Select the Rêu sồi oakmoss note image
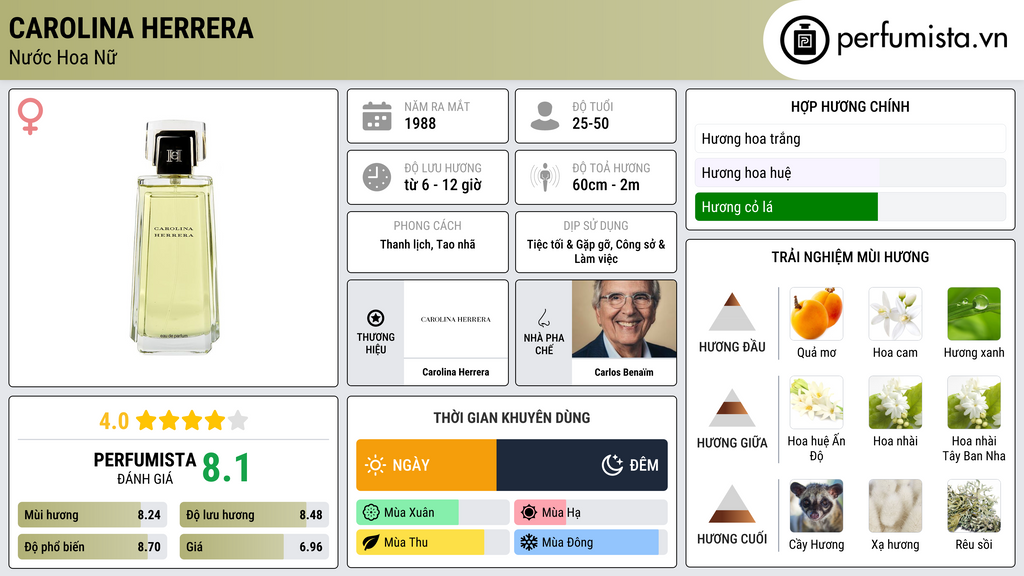 tap(974, 506)
